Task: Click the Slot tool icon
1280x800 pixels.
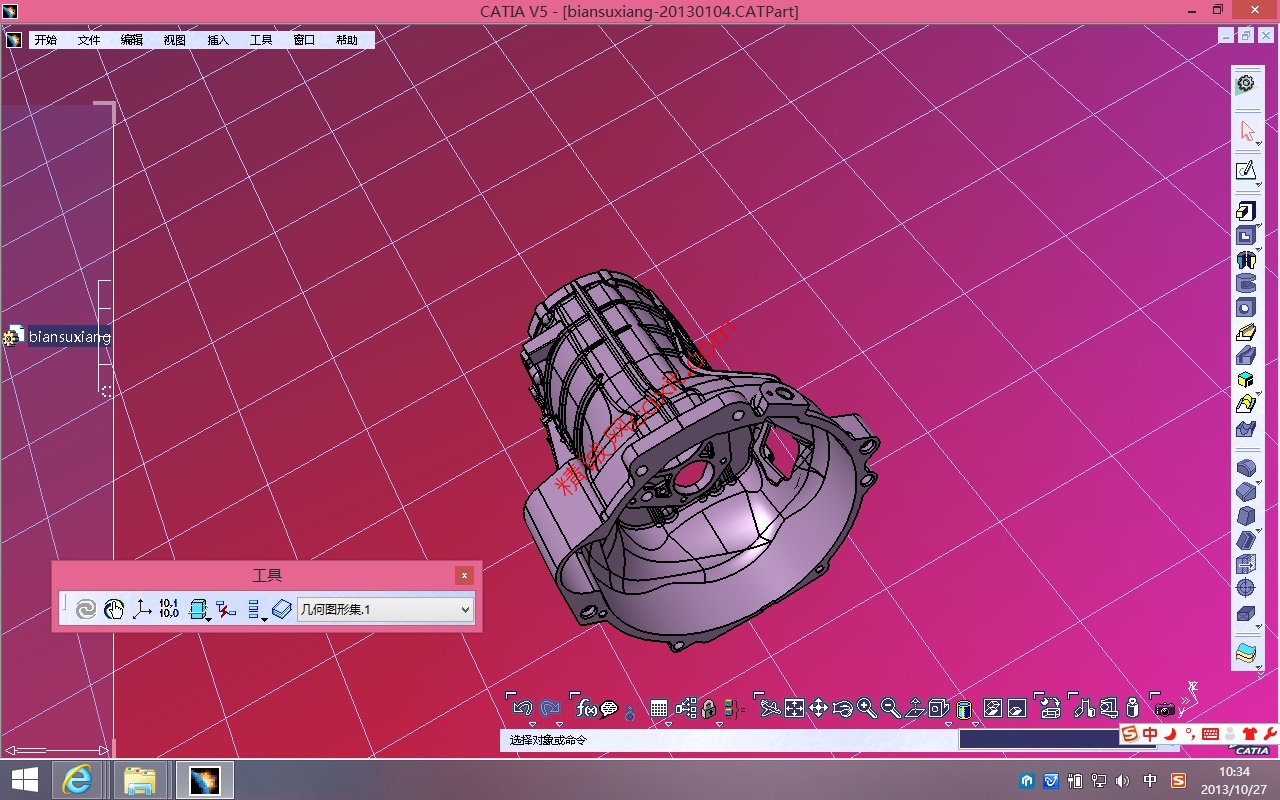Action: click(x=1246, y=356)
